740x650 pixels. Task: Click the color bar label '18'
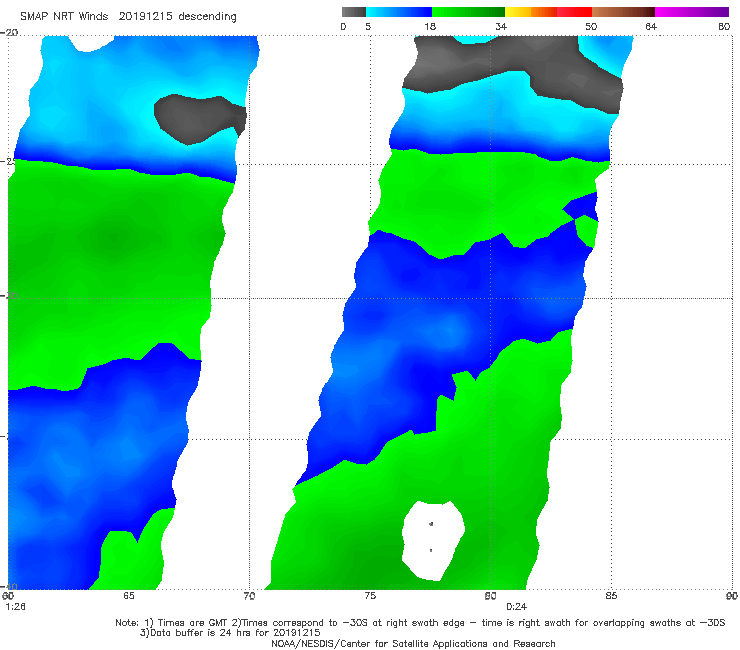pyautogui.click(x=430, y=26)
